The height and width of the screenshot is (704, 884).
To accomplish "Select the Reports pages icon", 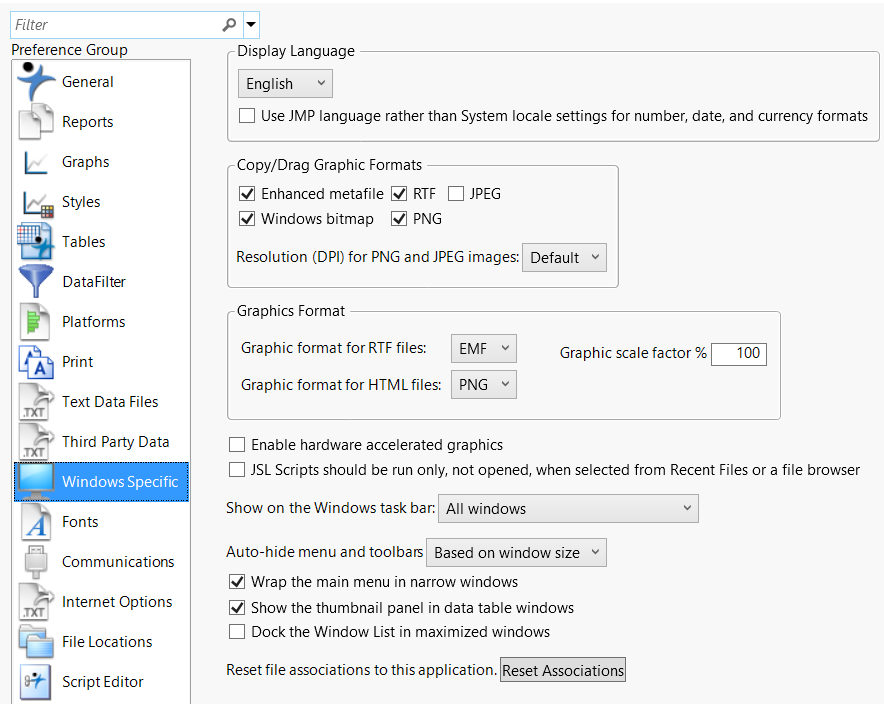I will [36, 122].
